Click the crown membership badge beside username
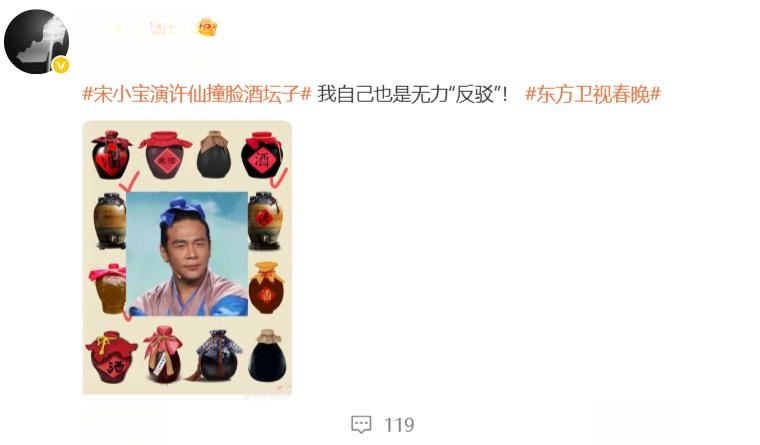The image size is (760, 445). 207,27
